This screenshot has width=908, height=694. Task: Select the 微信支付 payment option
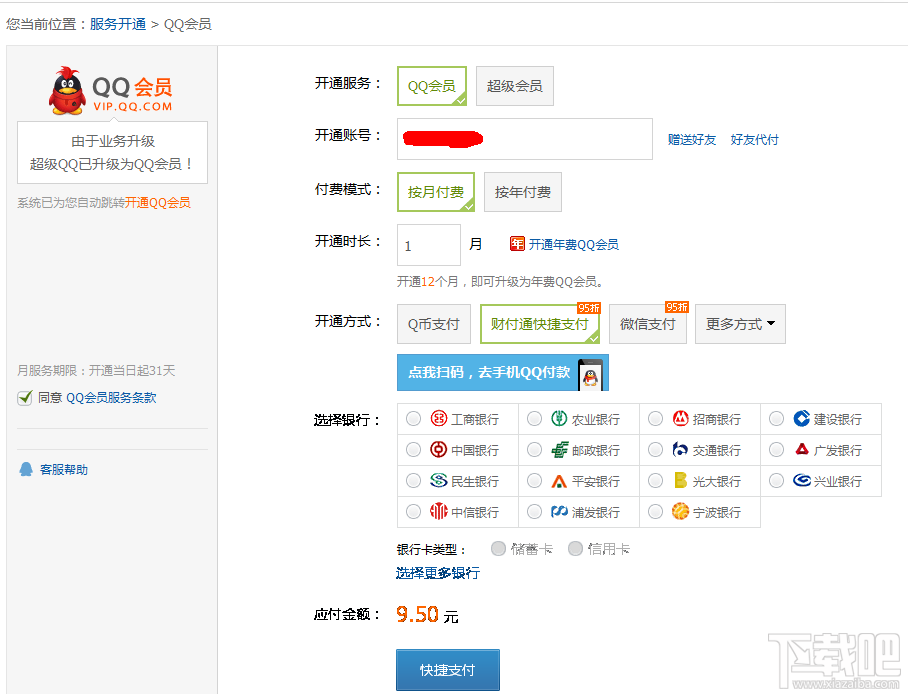tap(647, 325)
